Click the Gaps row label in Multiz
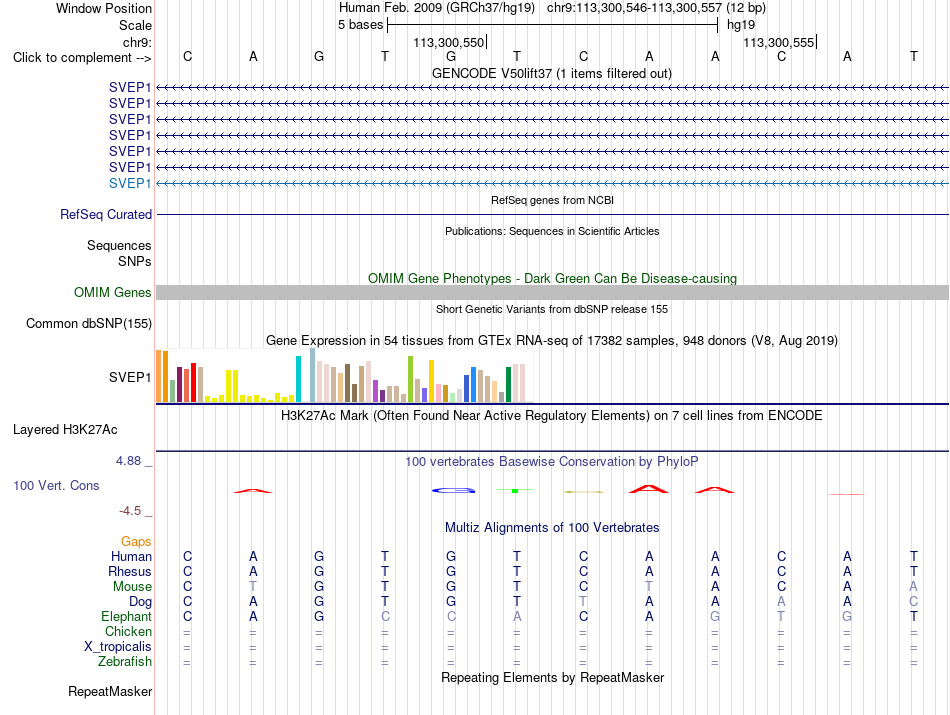The image size is (950, 715). (x=136, y=541)
